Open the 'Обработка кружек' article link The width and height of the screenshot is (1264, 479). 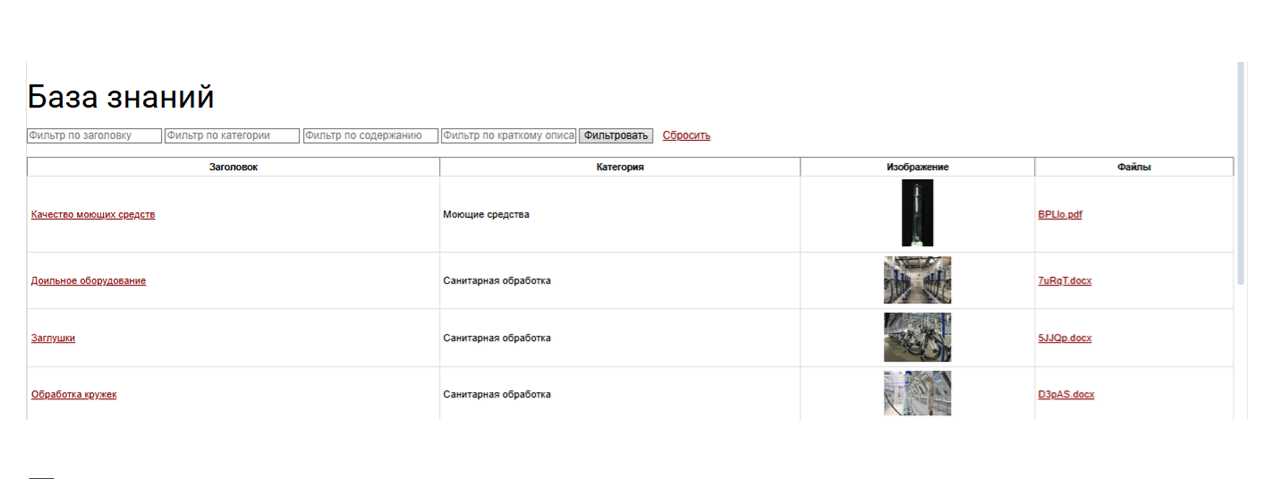click(x=74, y=394)
